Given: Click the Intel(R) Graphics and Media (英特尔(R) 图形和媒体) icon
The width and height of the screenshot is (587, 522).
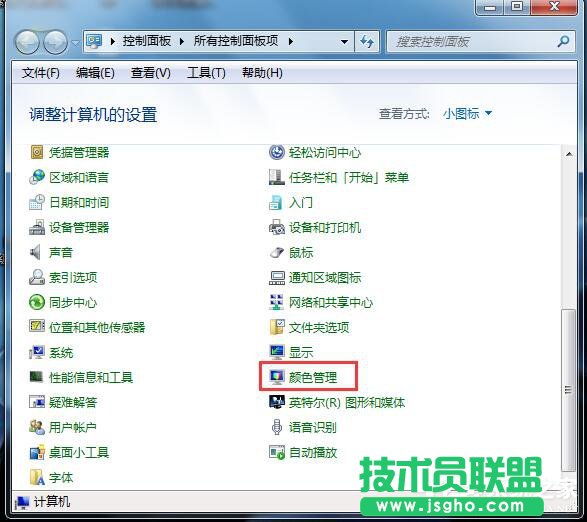Looking at the screenshot, I should (x=277, y=402).
